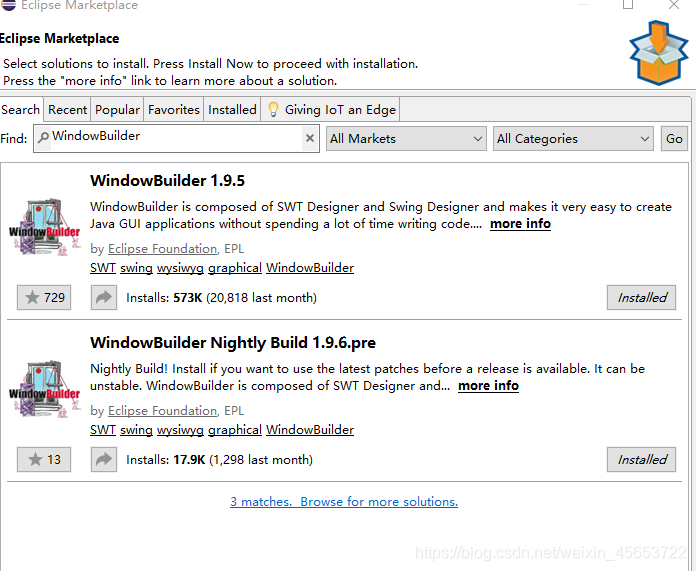
Task: Open the All Categories dropdown
Action: (573, 139)
